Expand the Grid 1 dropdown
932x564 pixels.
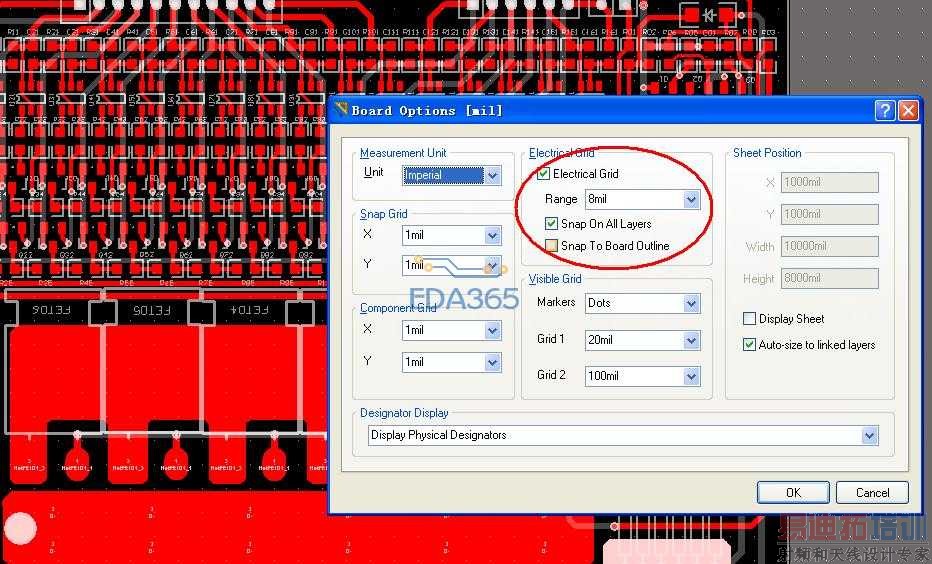point(691,340)
